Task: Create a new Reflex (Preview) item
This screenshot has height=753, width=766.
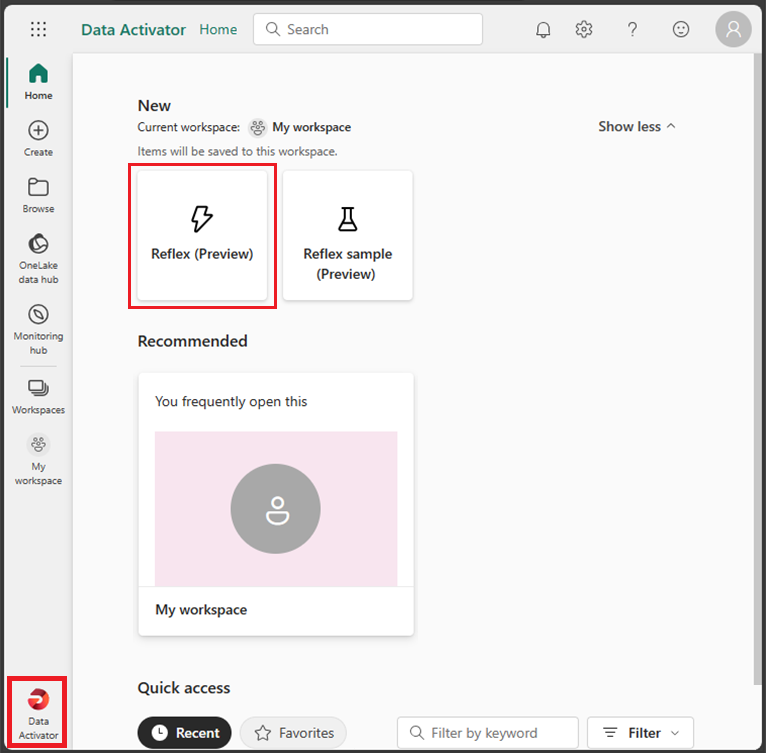Action: pyautogui.click(x=202, y=236)
